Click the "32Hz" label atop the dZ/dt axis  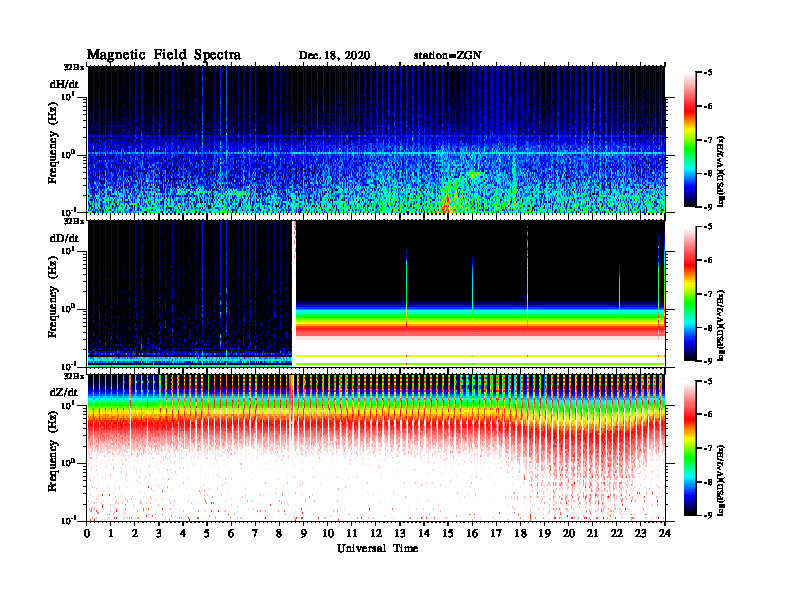tap(74, 376)
